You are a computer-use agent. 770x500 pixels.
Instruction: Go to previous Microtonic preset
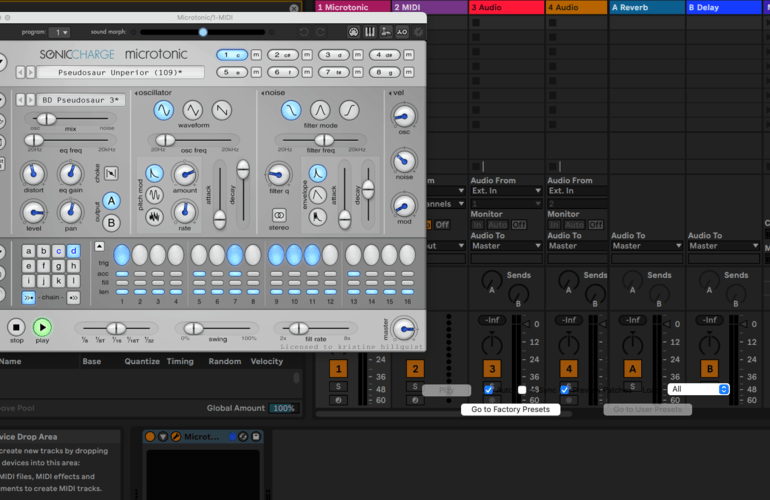(20, 72)
